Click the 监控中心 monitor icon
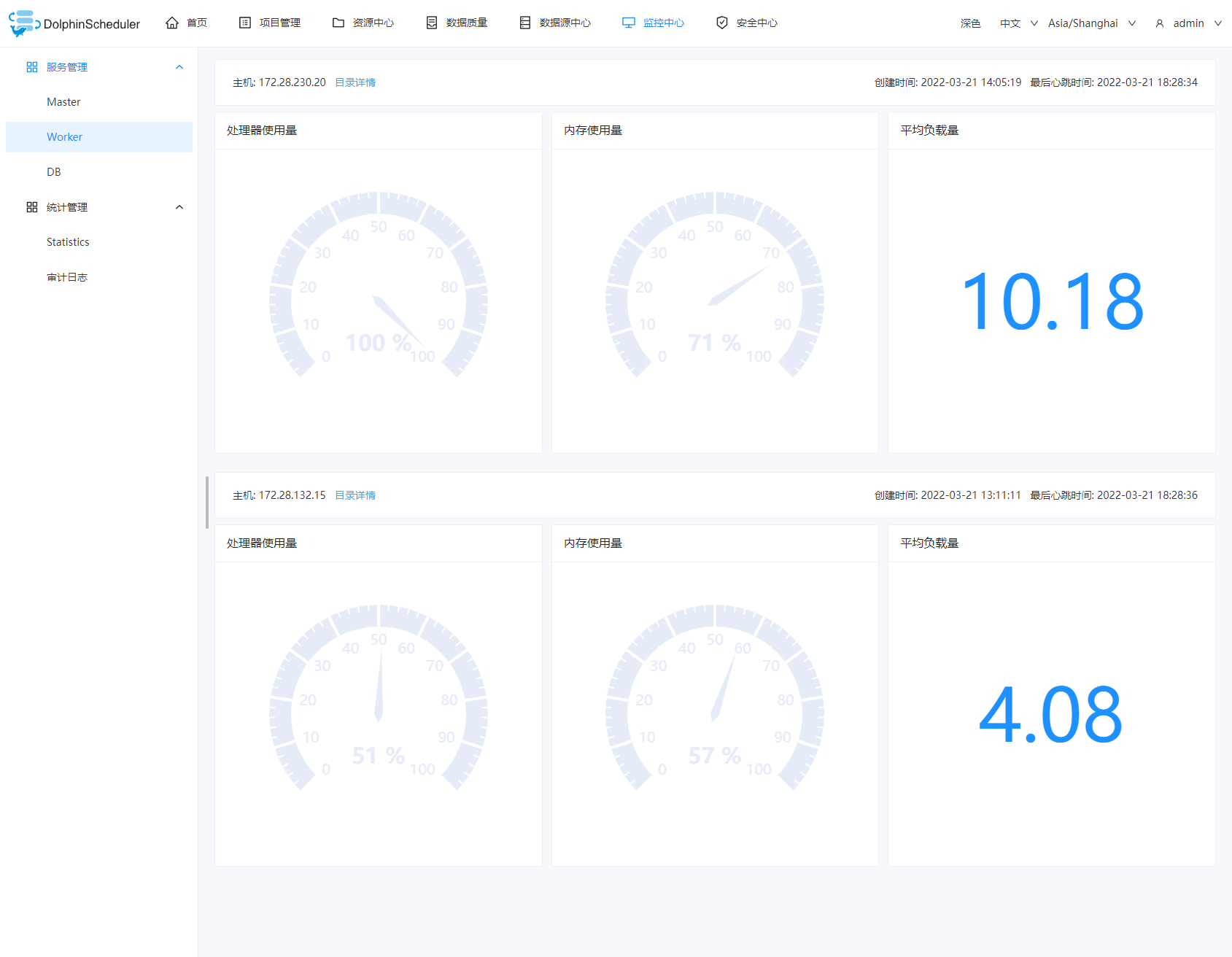The height and width of the screenshot is (957, 1232). pos(629,23)
